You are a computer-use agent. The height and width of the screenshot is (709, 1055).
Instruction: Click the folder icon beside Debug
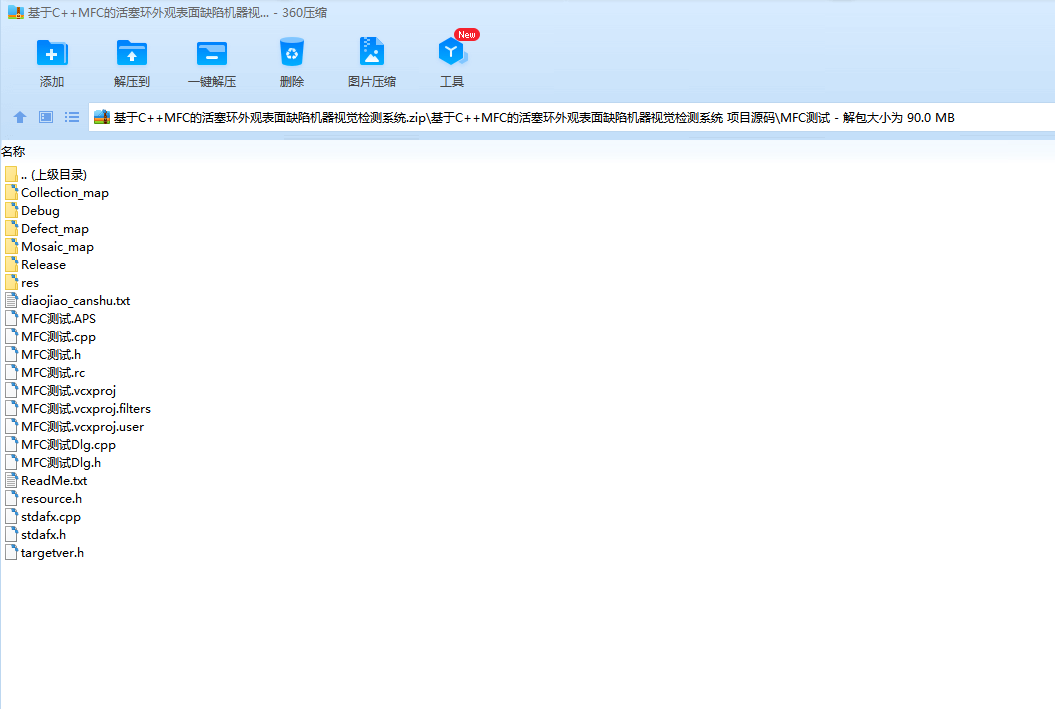pyautogui.click(x=11, y=211)
